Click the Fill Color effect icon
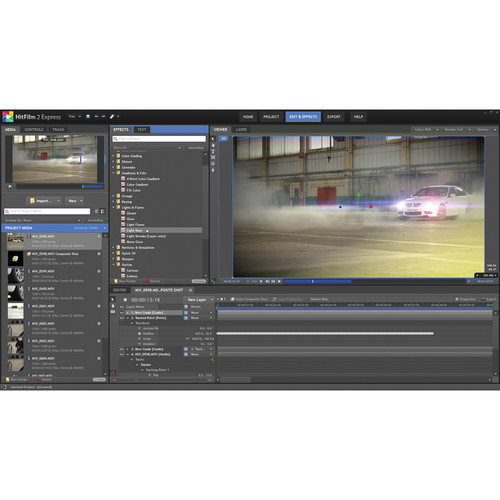Screen dimensions: 500x500 (x=123, y=190)
